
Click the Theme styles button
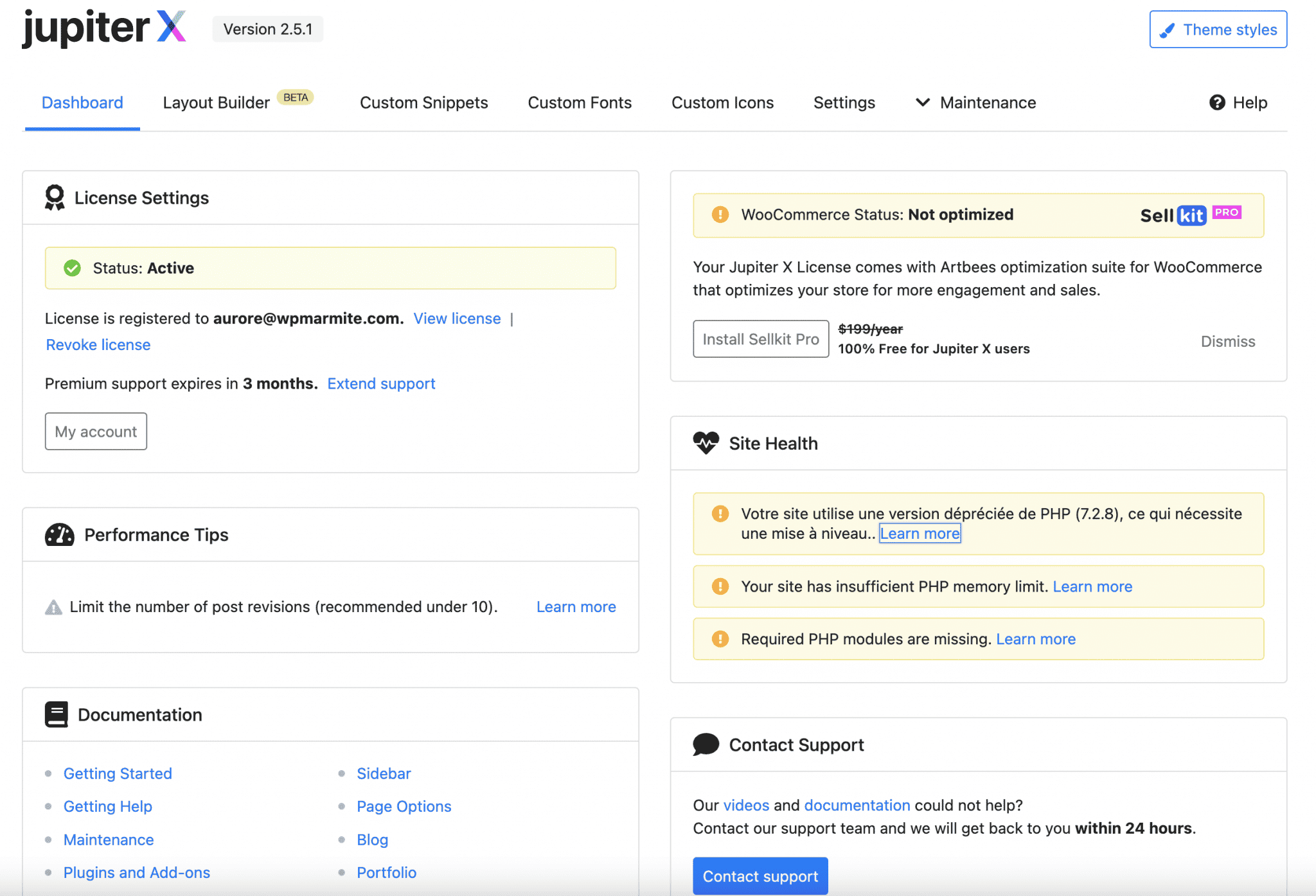pos(1218,30)
